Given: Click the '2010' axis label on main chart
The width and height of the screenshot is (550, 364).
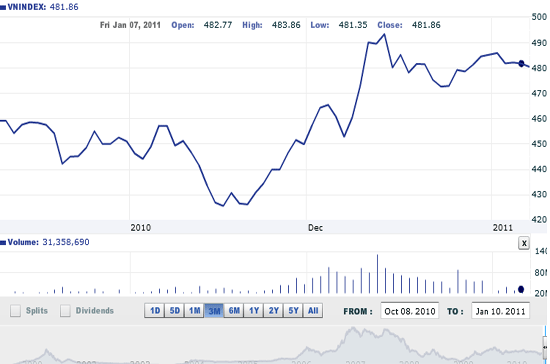Looking at the screenshot, I should click(141, 228).
